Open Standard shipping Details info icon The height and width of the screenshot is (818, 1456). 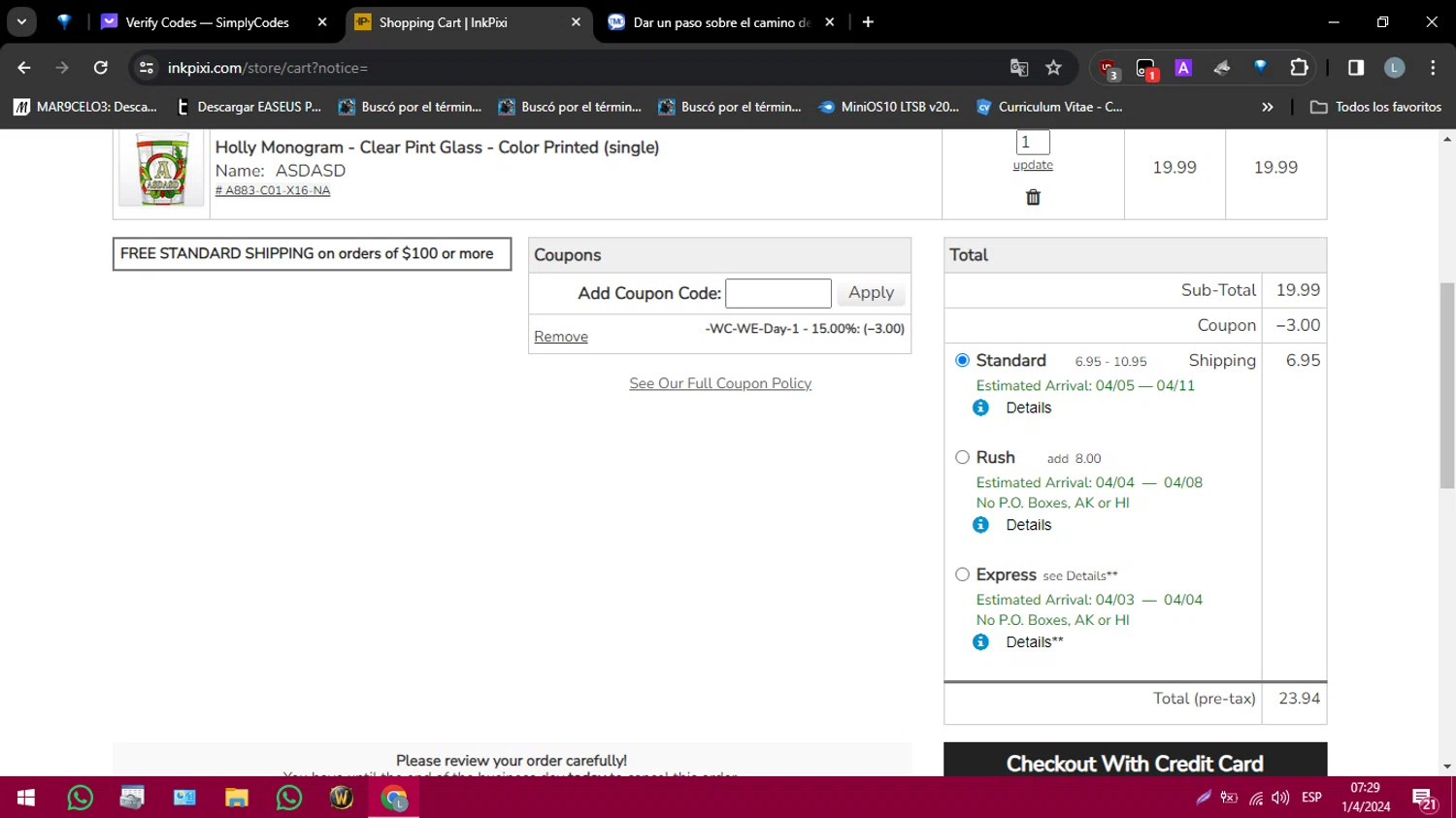[x=981, y=408]
